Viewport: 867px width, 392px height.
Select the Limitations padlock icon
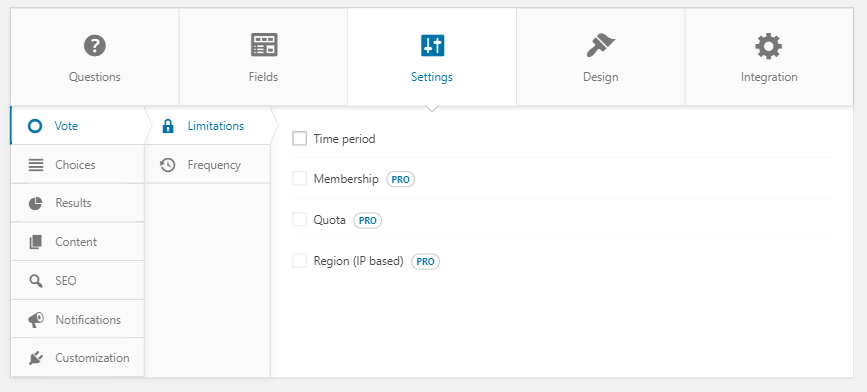pos(168,126)
